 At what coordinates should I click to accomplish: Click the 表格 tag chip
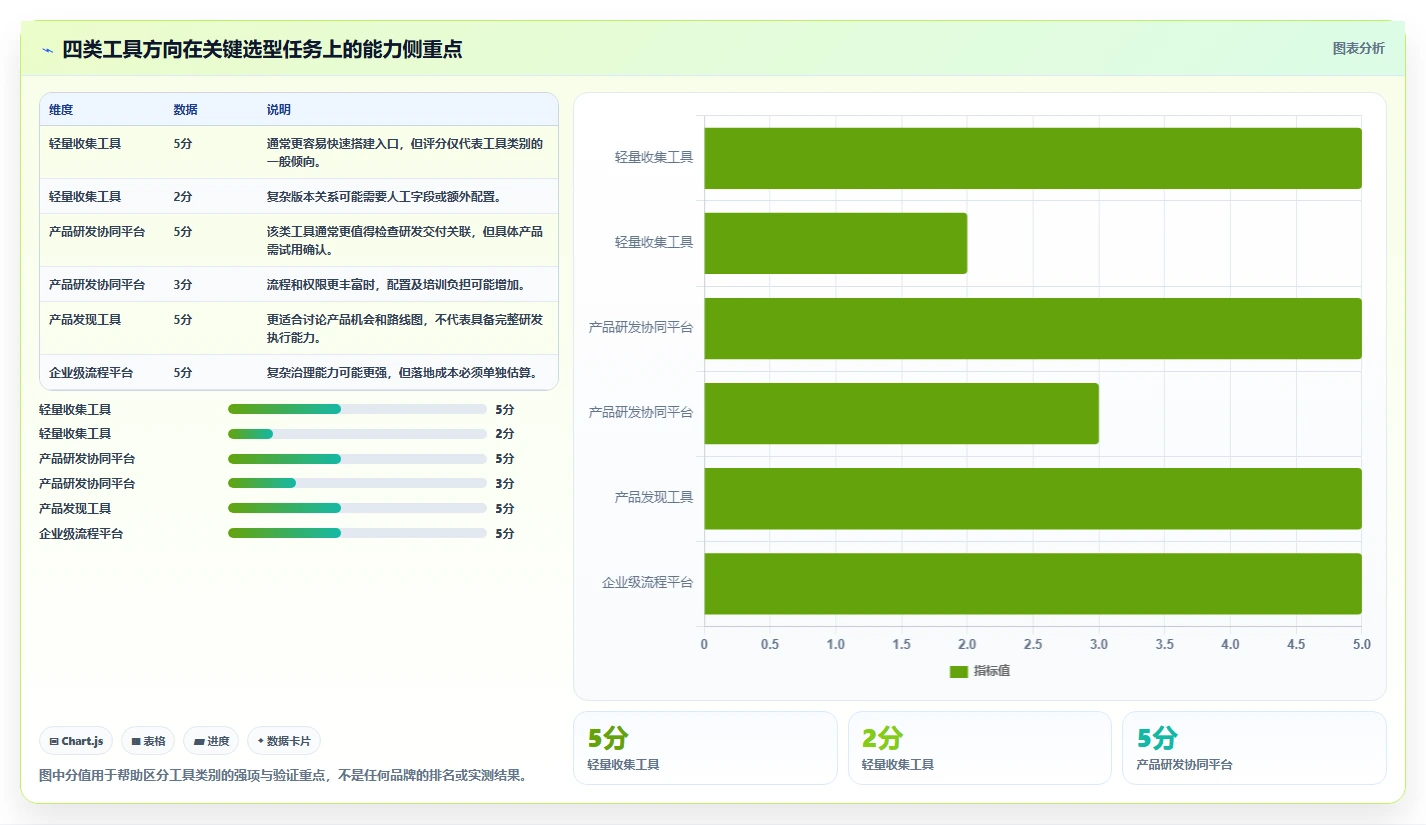[148, 741]
